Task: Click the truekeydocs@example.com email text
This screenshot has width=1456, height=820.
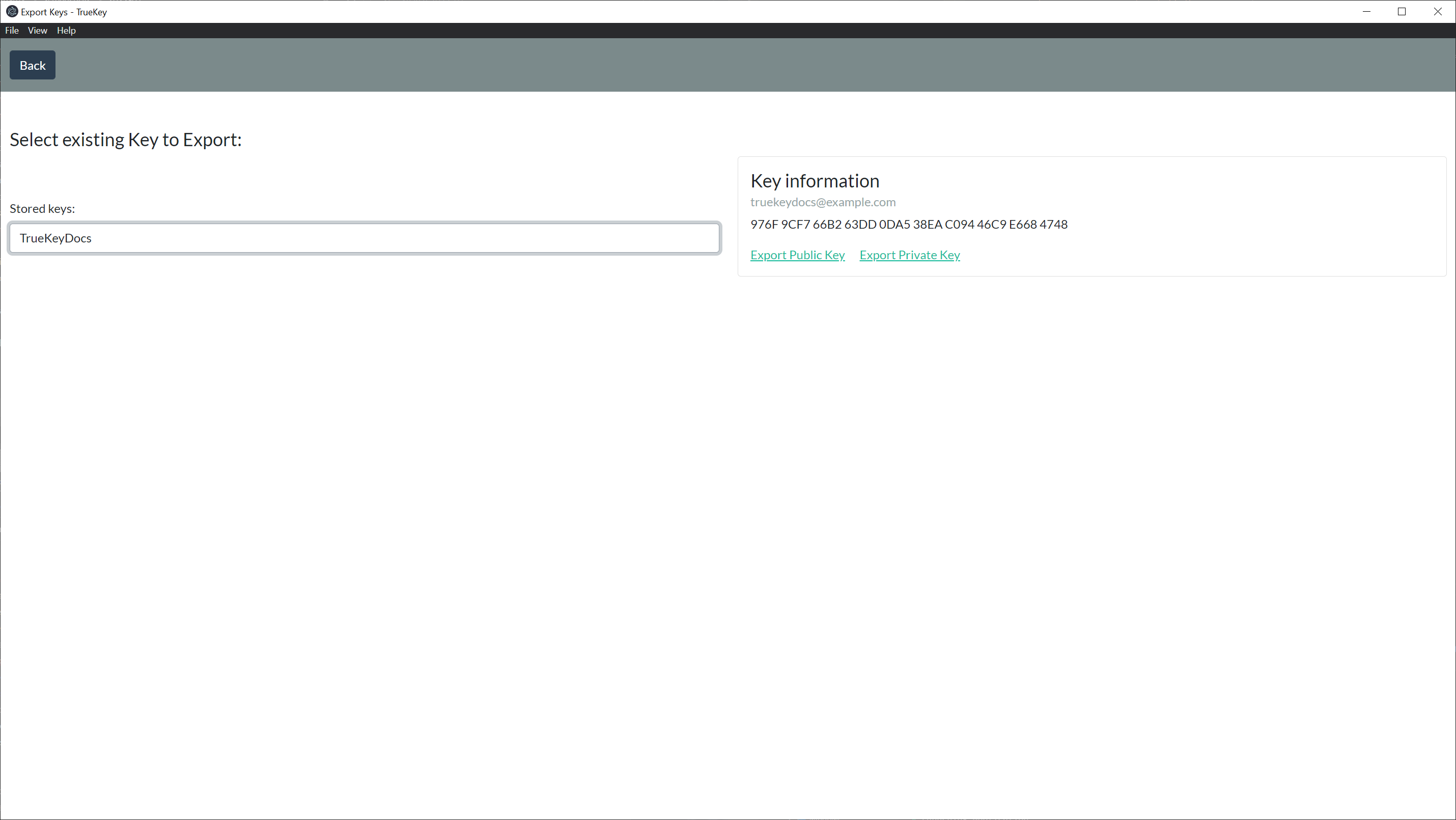Action: click(x=822, y=202)
